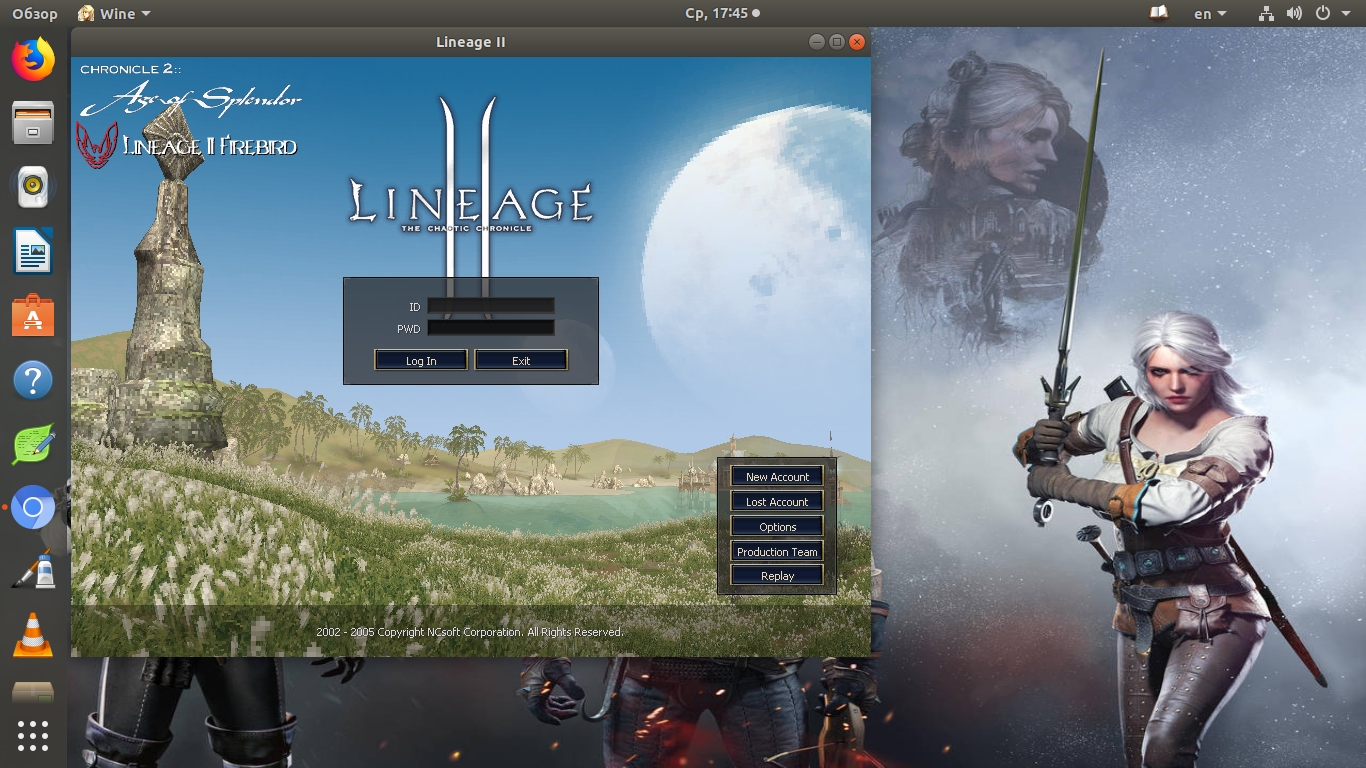Click the Lineage II Firebird logo

[187, 146]
